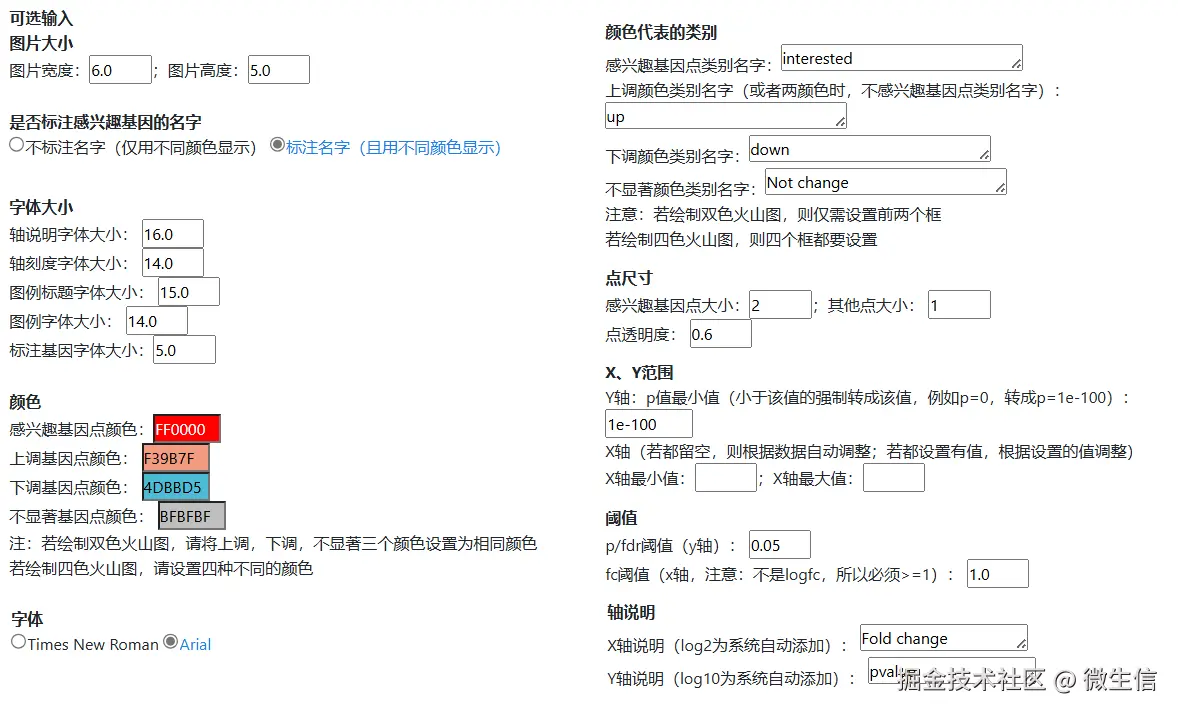
Task: Select the up category name text area
Action: [x=724, y=115]
